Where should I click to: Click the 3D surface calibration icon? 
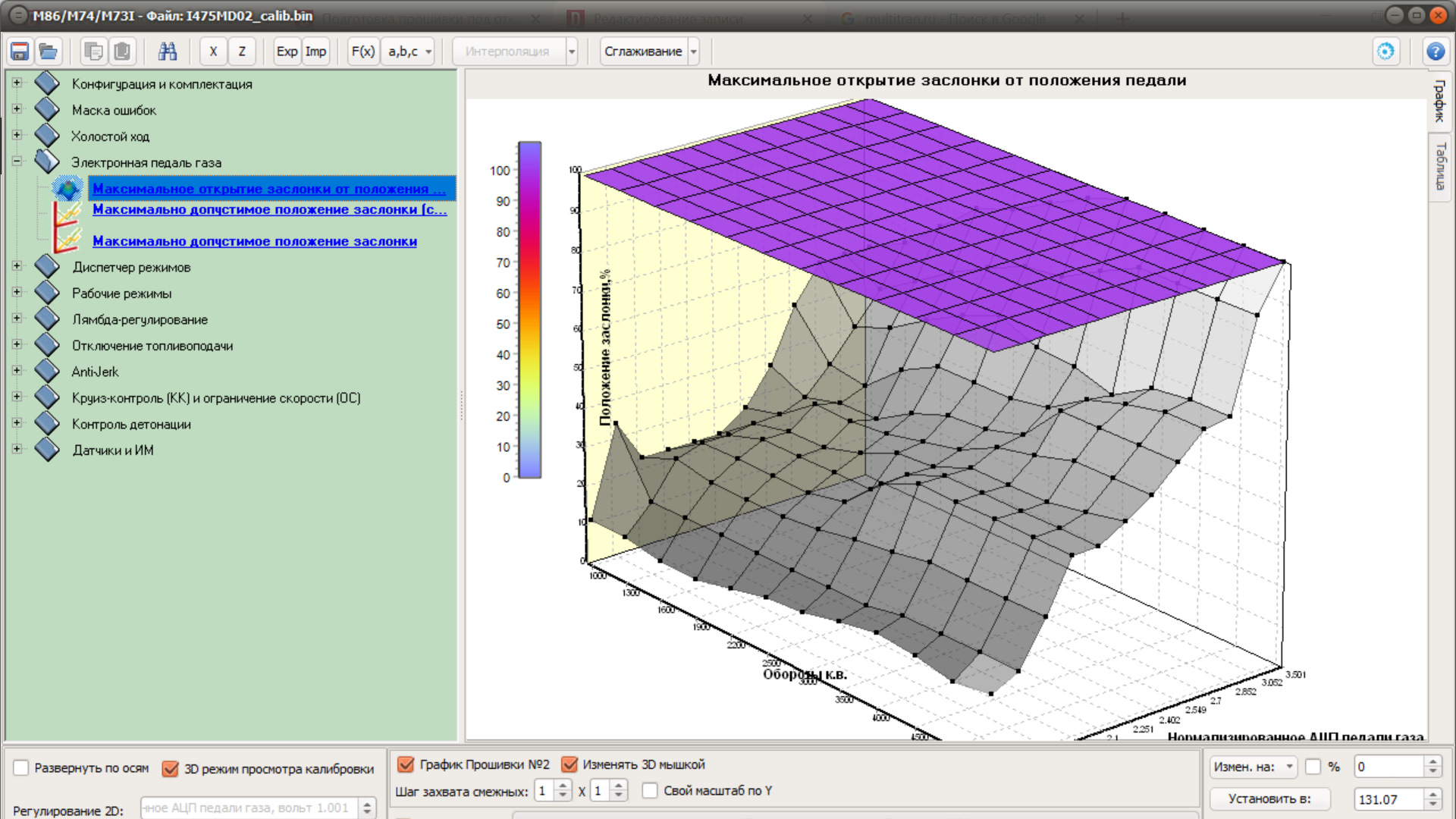(x=67, y=188)
